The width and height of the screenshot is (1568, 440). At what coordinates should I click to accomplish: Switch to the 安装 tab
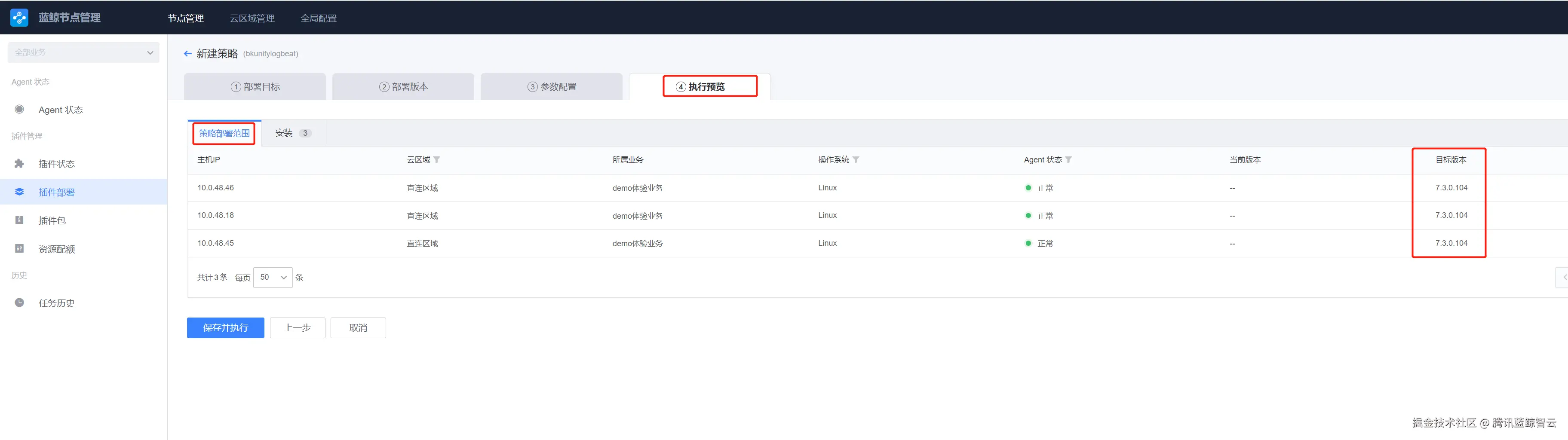(x=293, y=133)
